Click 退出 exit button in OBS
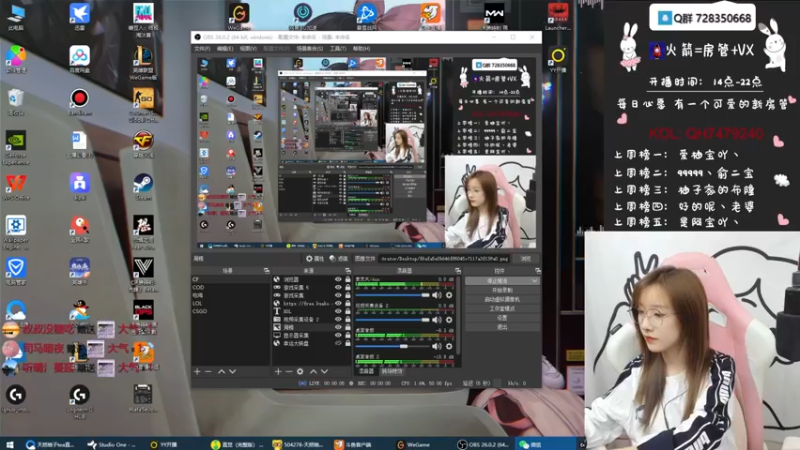Screen dimensions: 800x450 click(502, 327)
